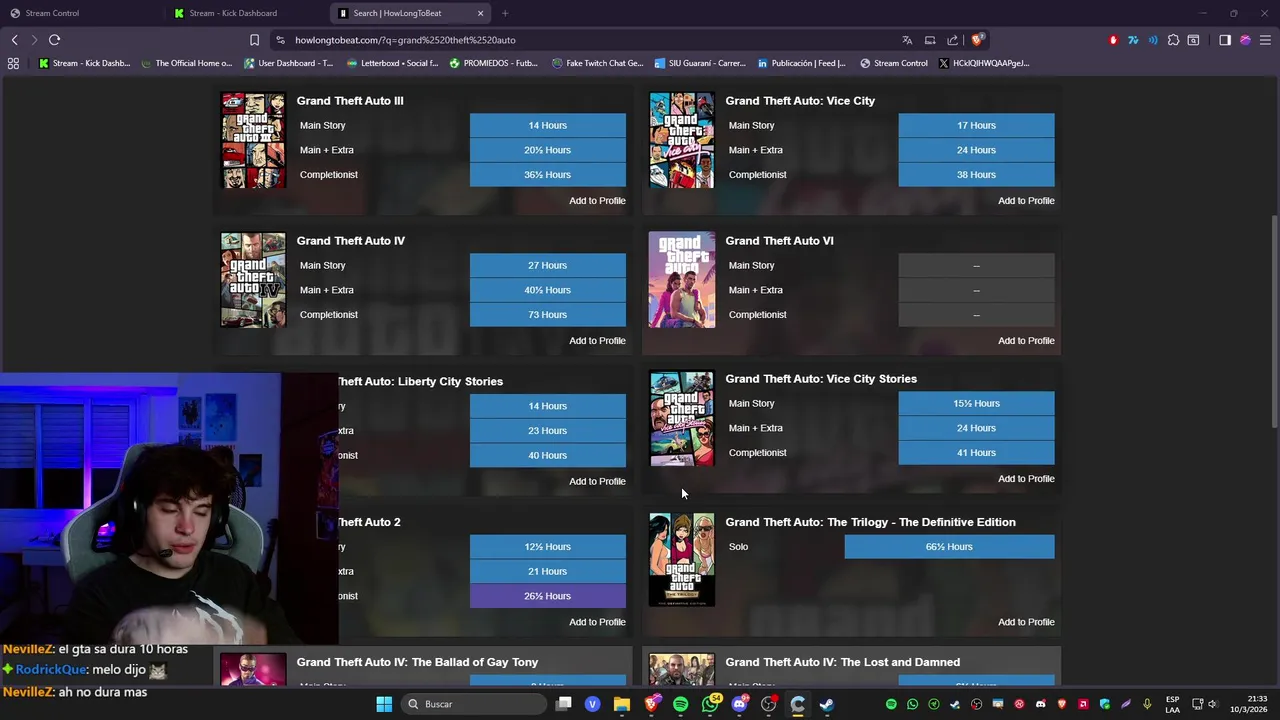Image resolution: width=1280 pixels, height=720 pixels.
Task: Click the 73 Hours Completionist bar for GTA IV
Action: [x=548, y=314]
